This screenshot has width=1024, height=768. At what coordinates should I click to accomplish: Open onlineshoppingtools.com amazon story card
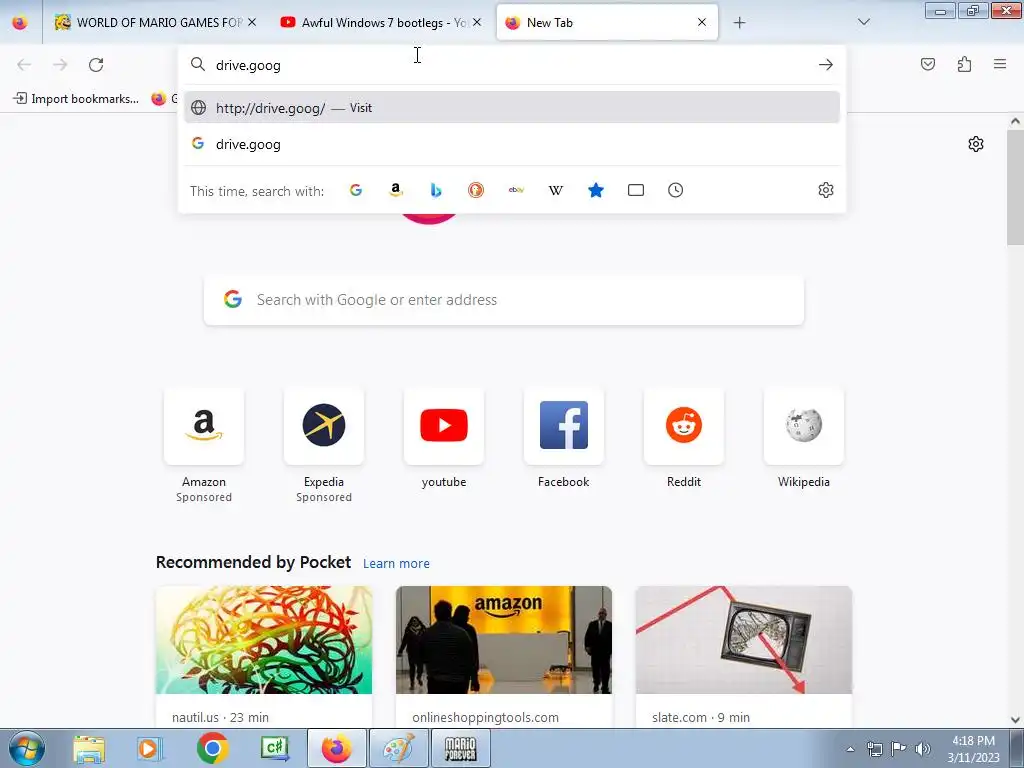[x=504, y=656]
